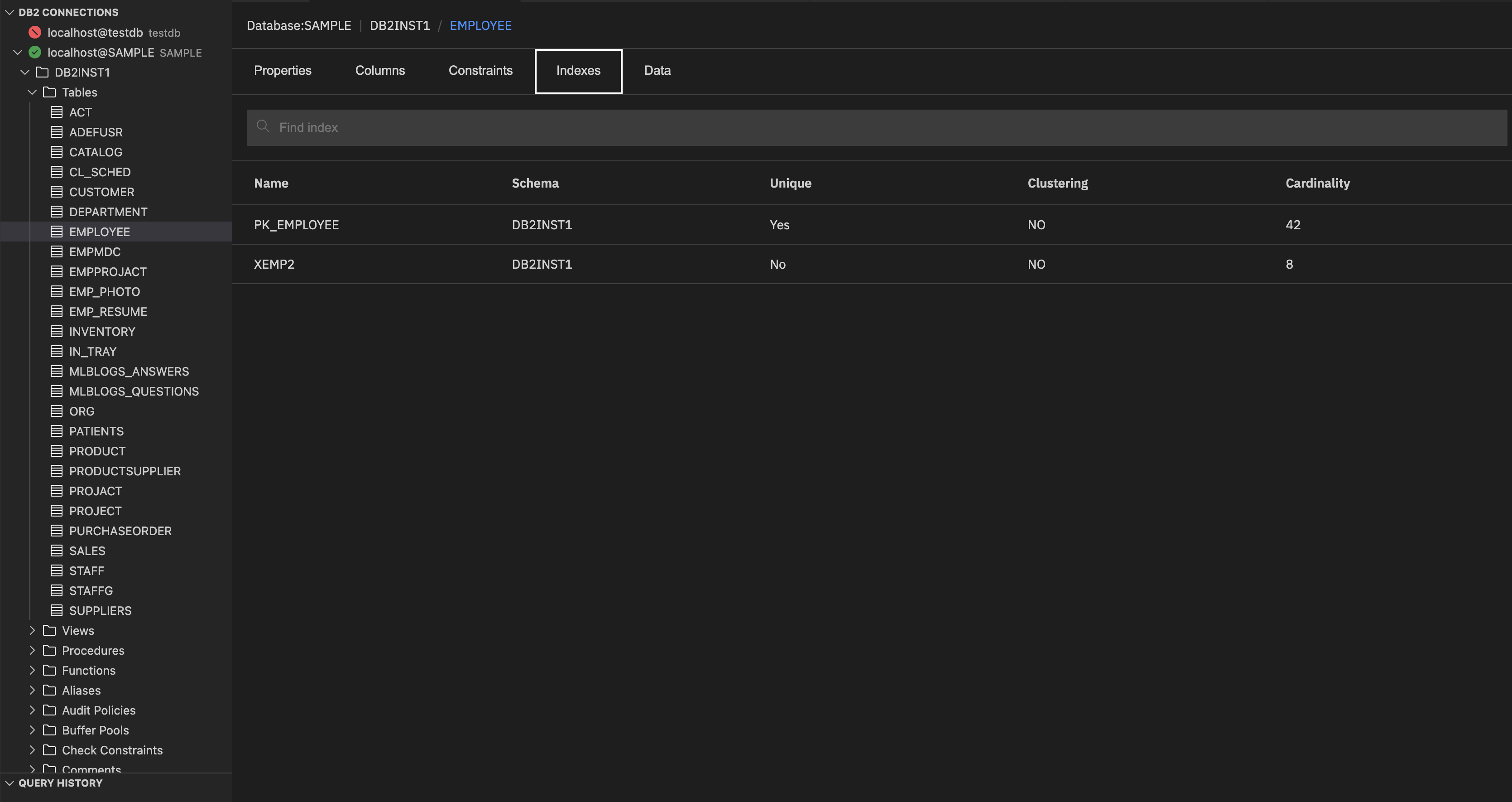The image size is (1512, 802).
Task: Expand the Procedures folder
Action: tap(32, 650)
